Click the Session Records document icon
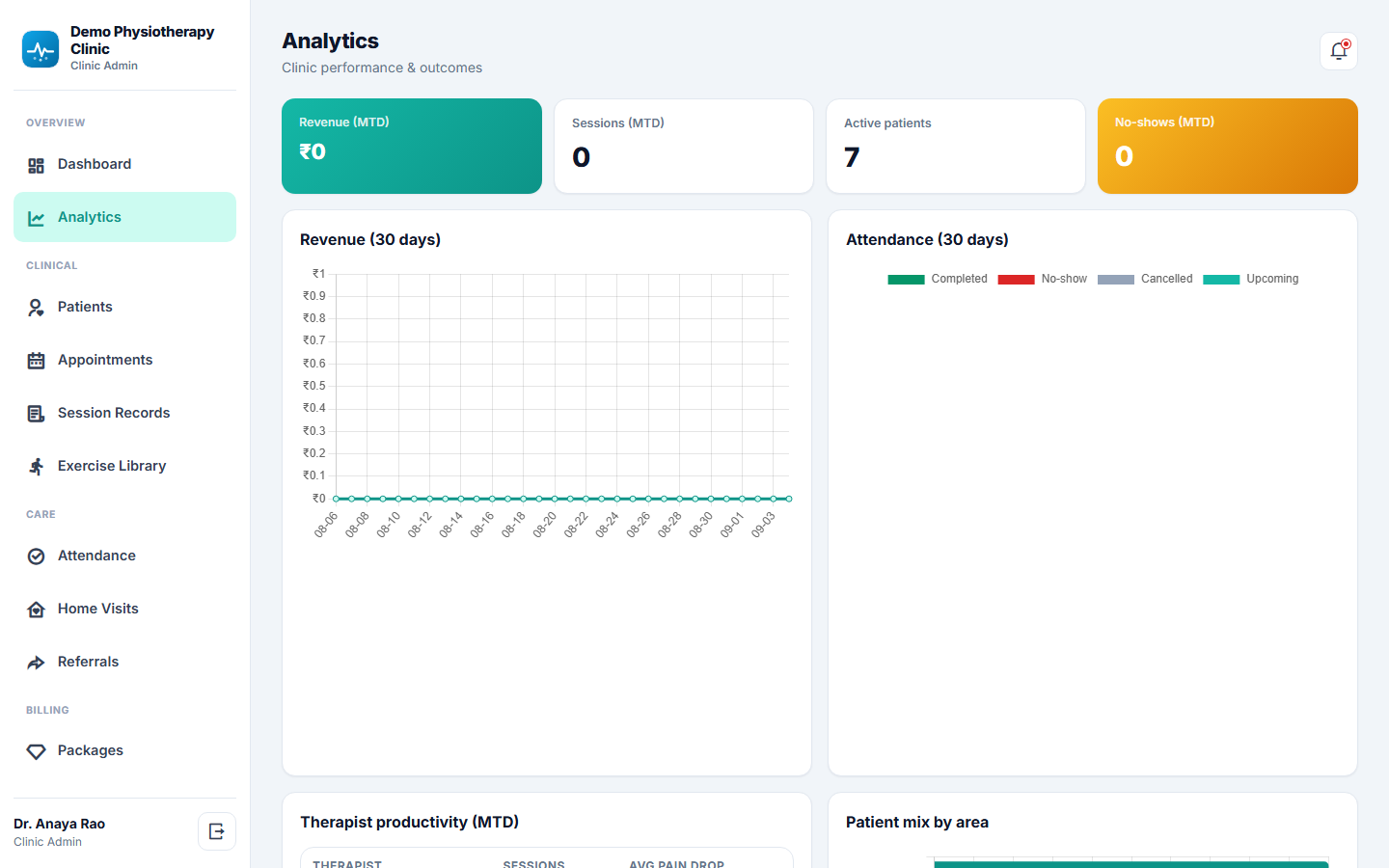The height and width of the screenshot is (868, 1389). (37, 414)
